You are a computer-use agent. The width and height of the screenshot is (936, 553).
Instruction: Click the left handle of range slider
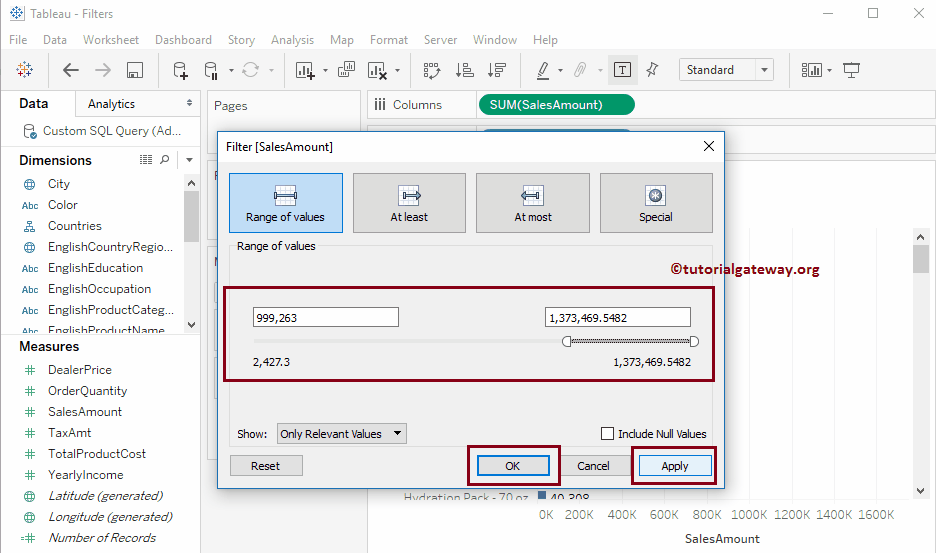[567, 341]
